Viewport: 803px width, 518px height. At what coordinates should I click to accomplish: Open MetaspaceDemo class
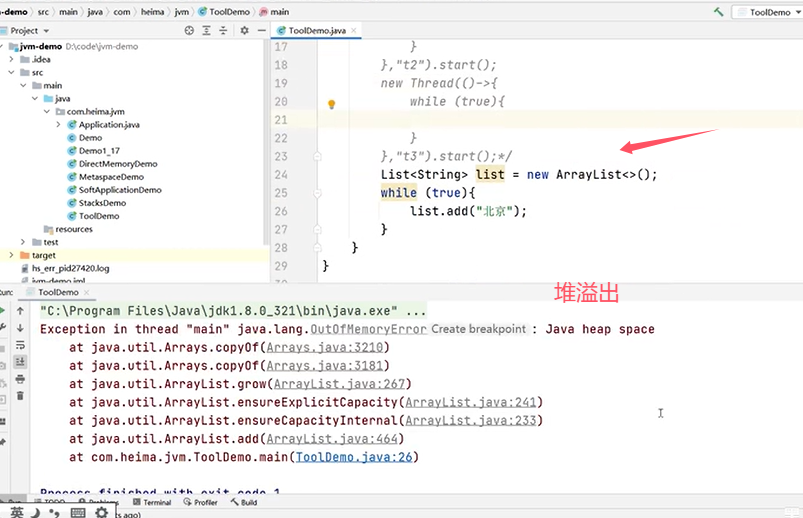(x=111, y=177)
